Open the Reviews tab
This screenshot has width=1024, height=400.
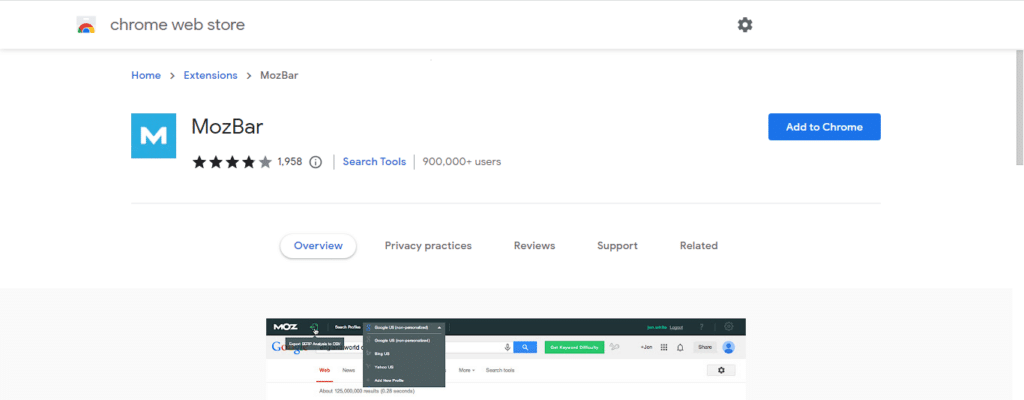click(x=534, y=246)
